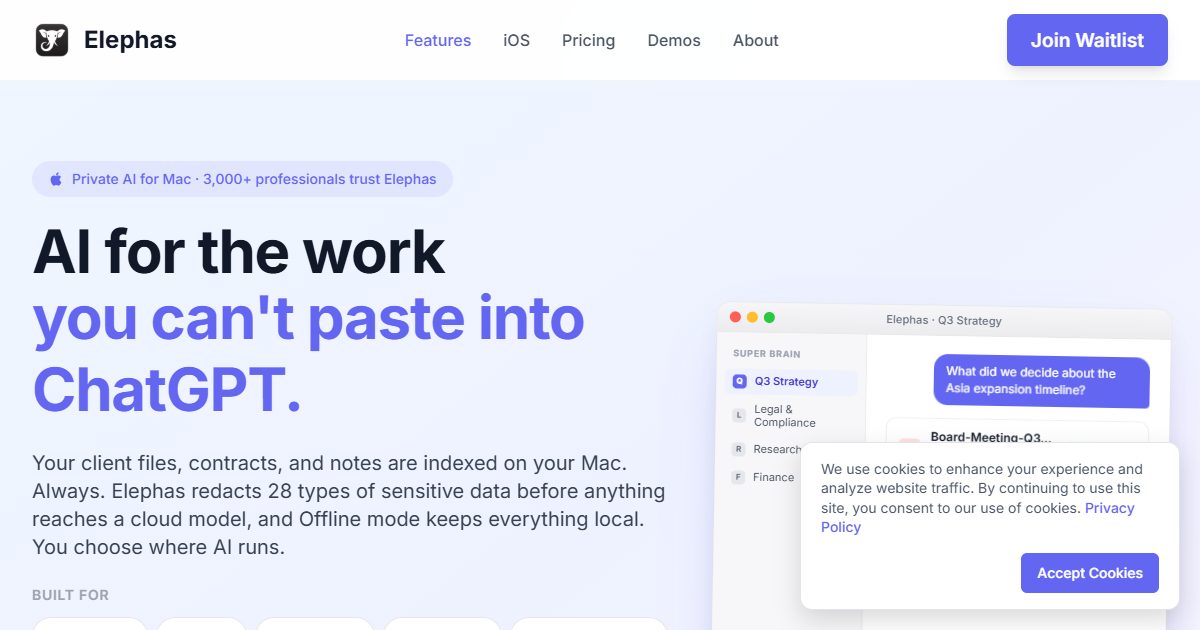Image resolution: width=1200 pixels, height=630 pixels.
Task: Click the Board-Meeting-Q3 file card
Action: click(1017, 433)
